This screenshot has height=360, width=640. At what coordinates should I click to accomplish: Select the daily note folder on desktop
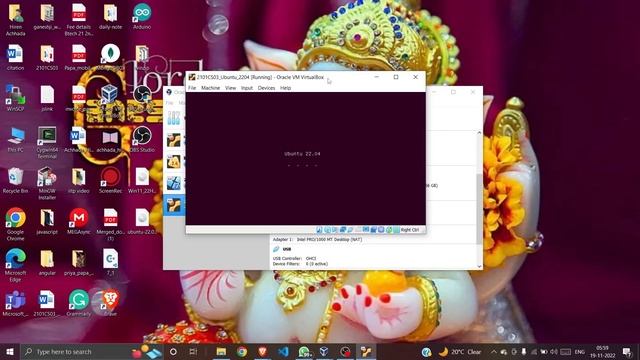(x=110, y=17)
